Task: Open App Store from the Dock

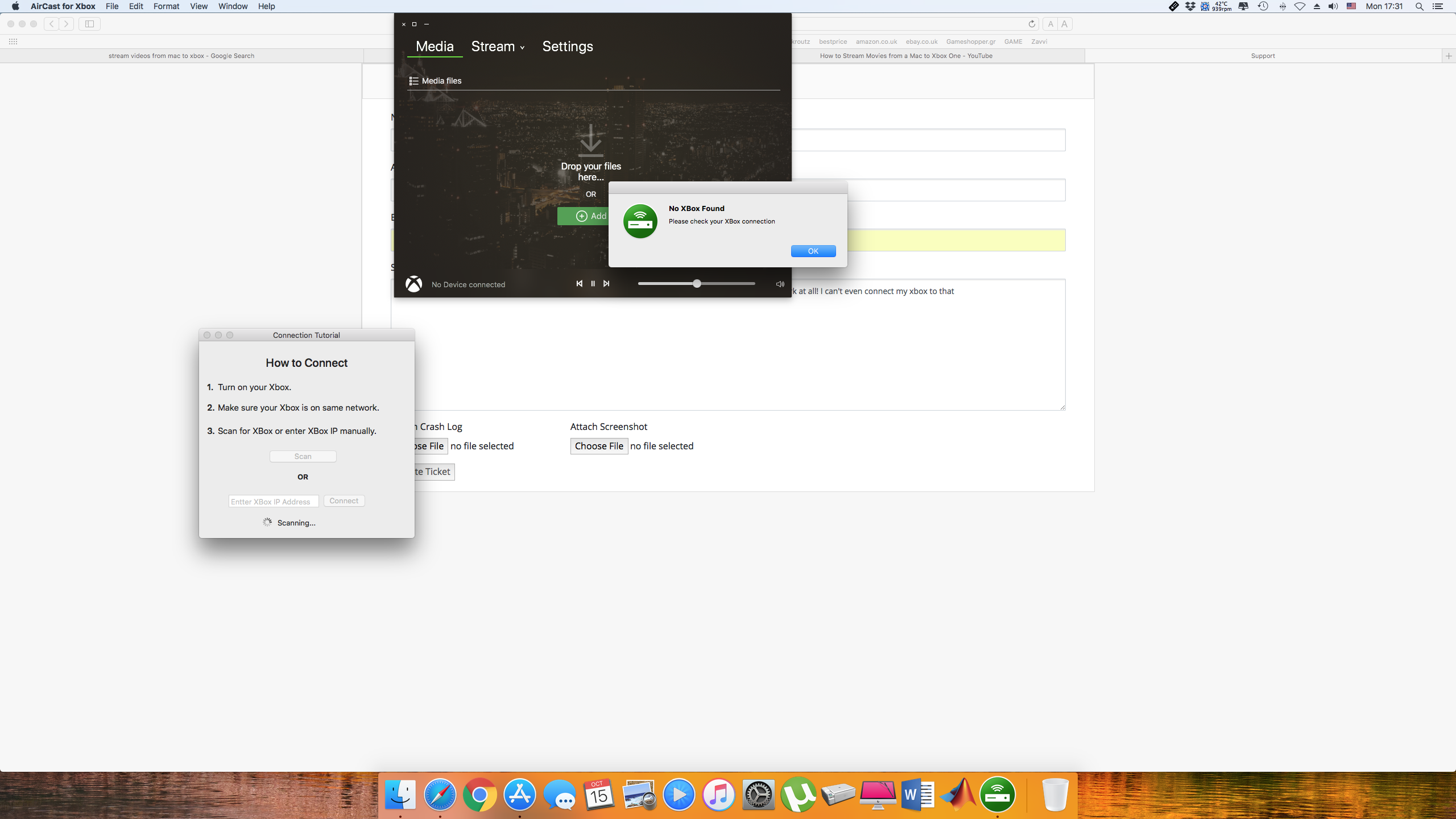Action: (519, 795)
